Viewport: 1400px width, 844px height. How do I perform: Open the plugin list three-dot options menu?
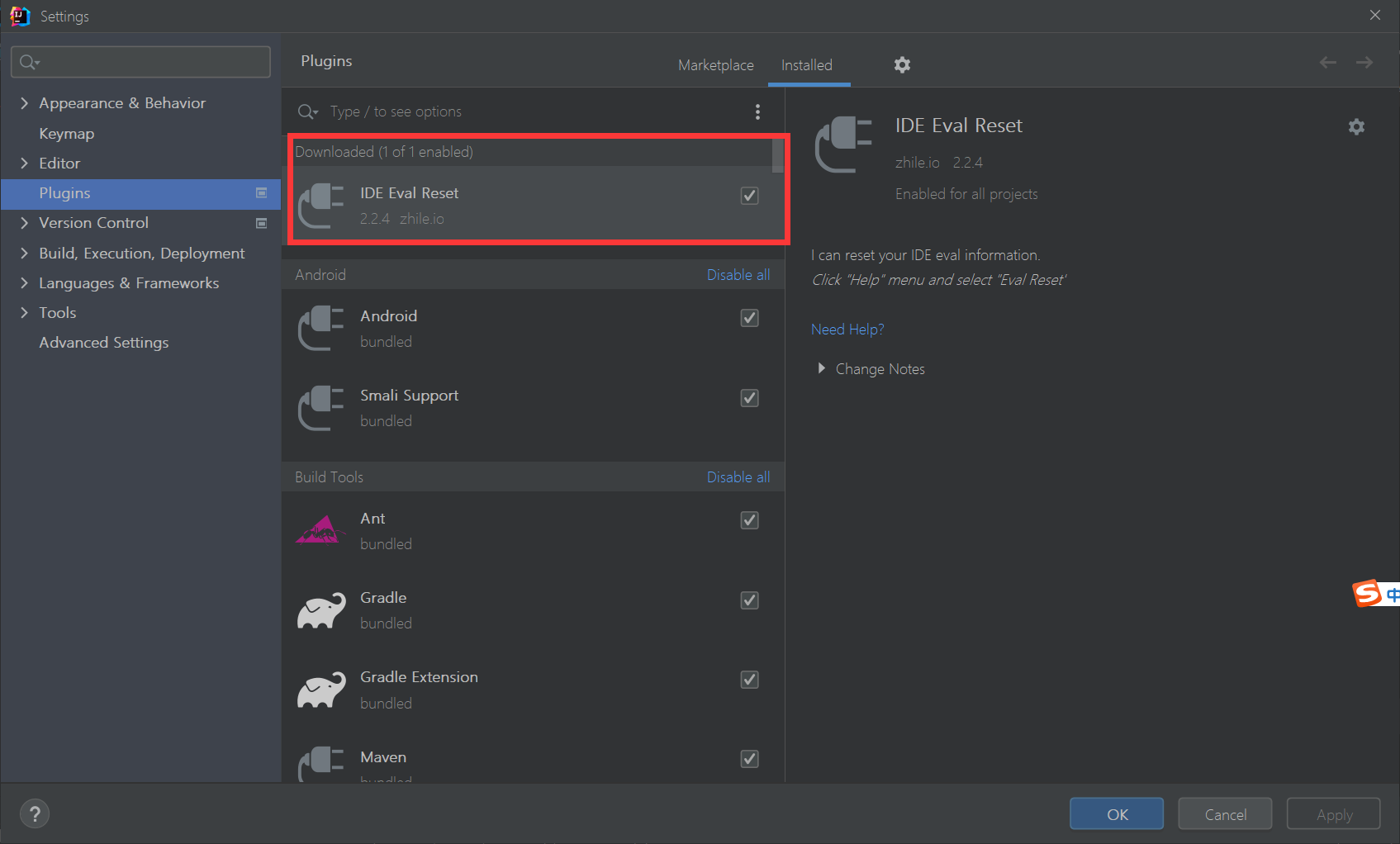757,111
